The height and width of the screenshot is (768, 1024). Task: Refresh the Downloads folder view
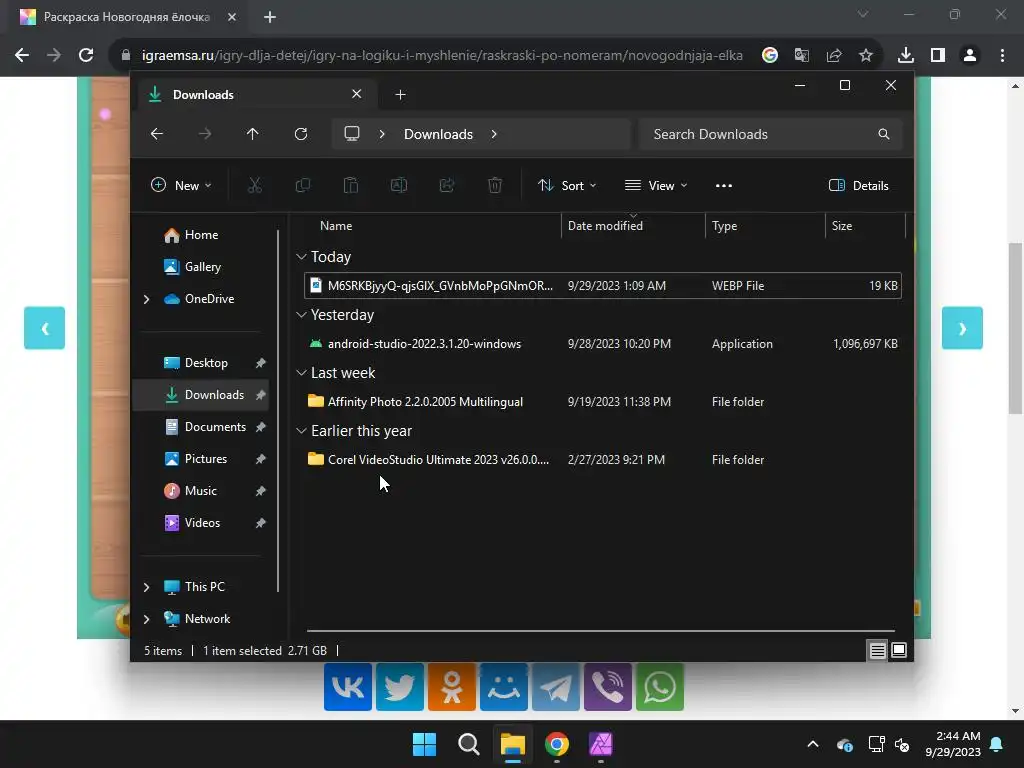tap(300, 134)
